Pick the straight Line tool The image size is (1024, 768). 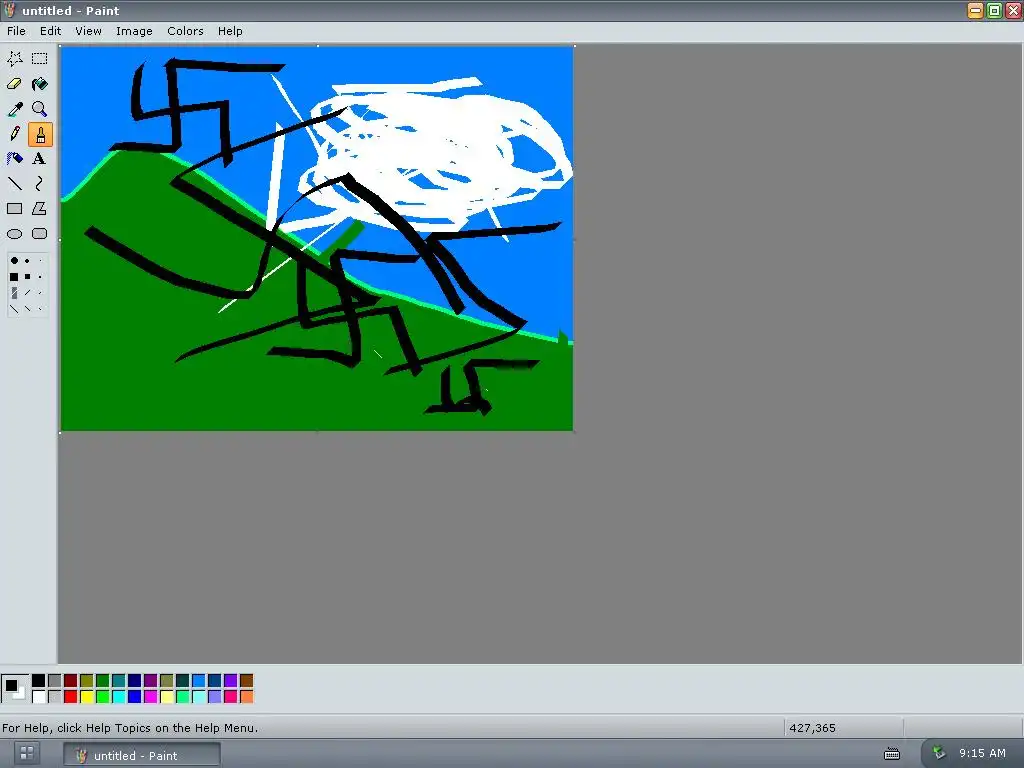click(x=14, y=184)
